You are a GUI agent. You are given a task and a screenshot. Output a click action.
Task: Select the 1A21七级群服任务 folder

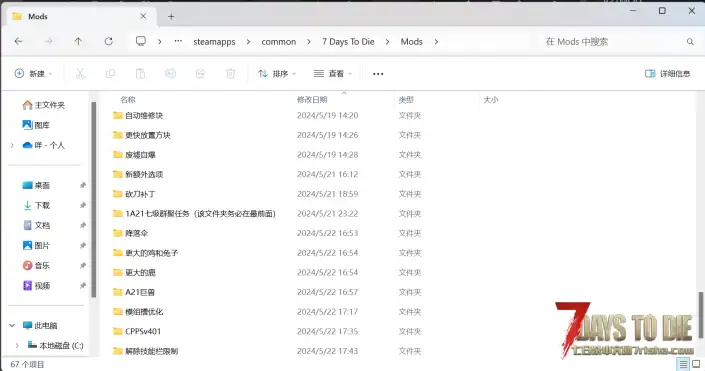(194, 213)
